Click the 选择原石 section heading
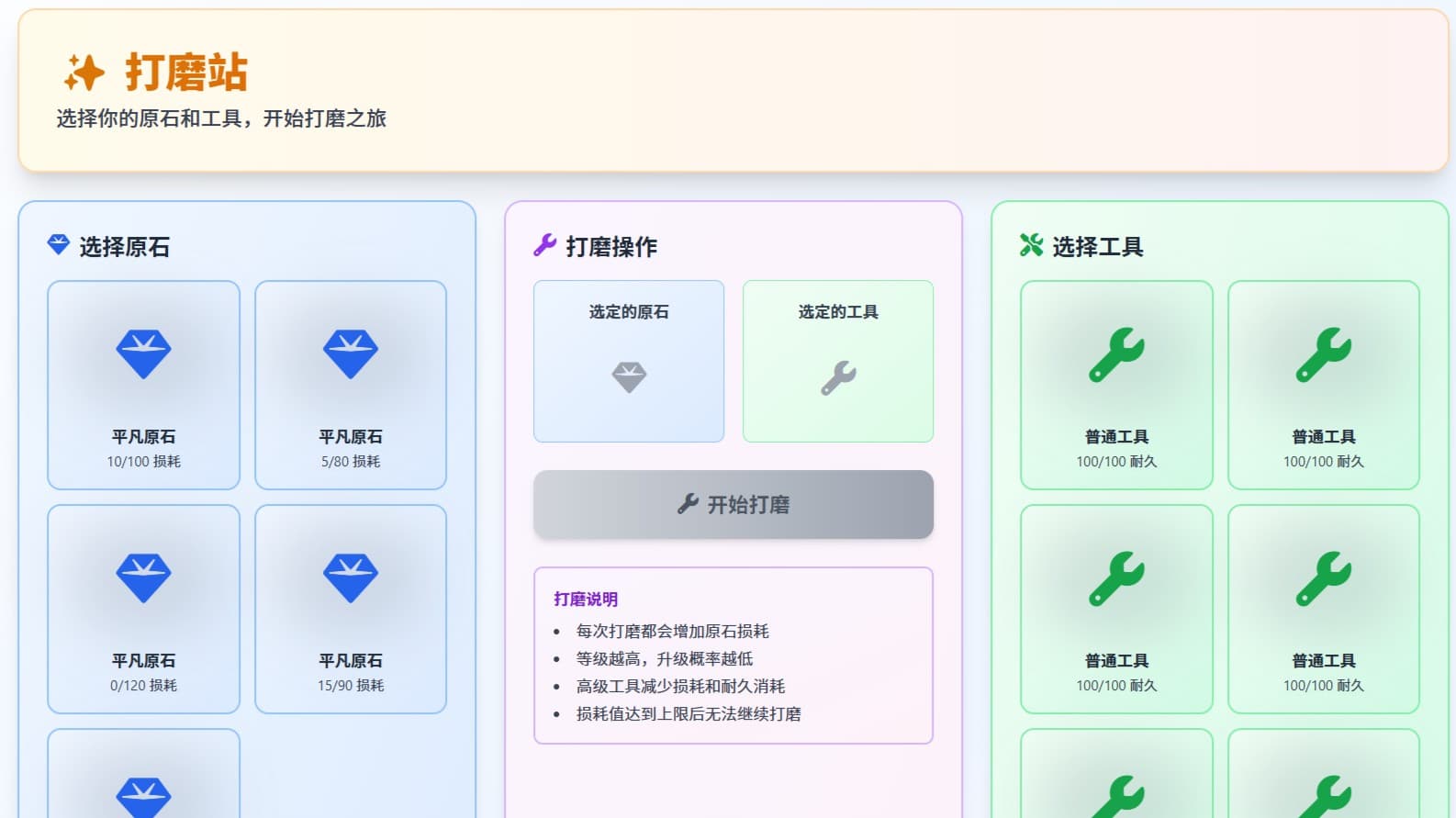Screen dimensions: 1456x818 pos(125,247)
